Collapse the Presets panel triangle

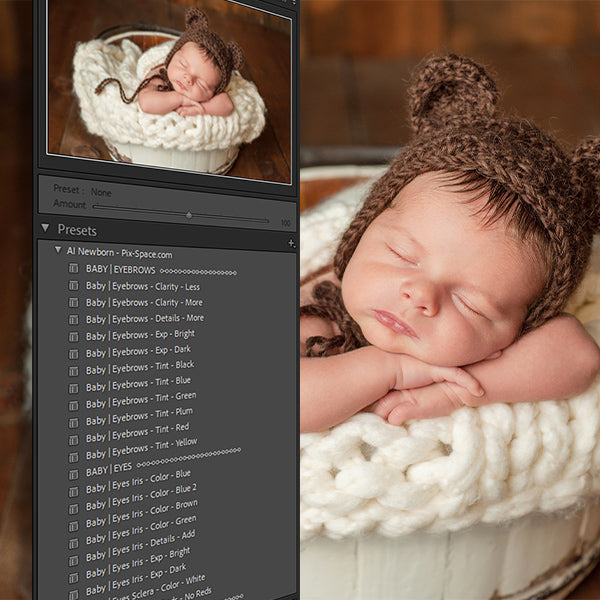(45, 229)
